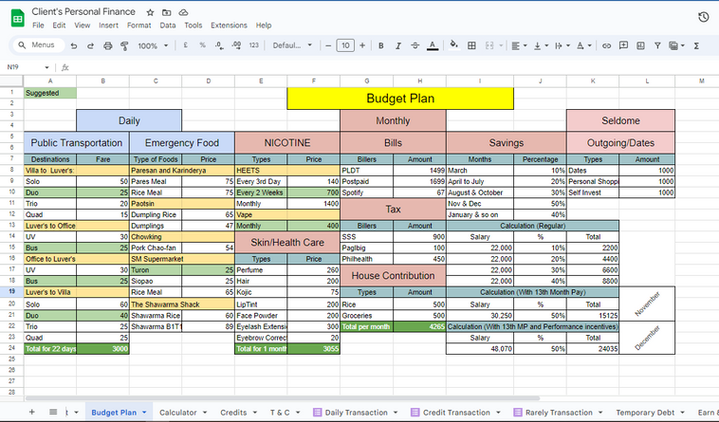Switch to Temporary Debt sheet tab
The height and width of the screenshot is (422, 719).
coord(645,412)
